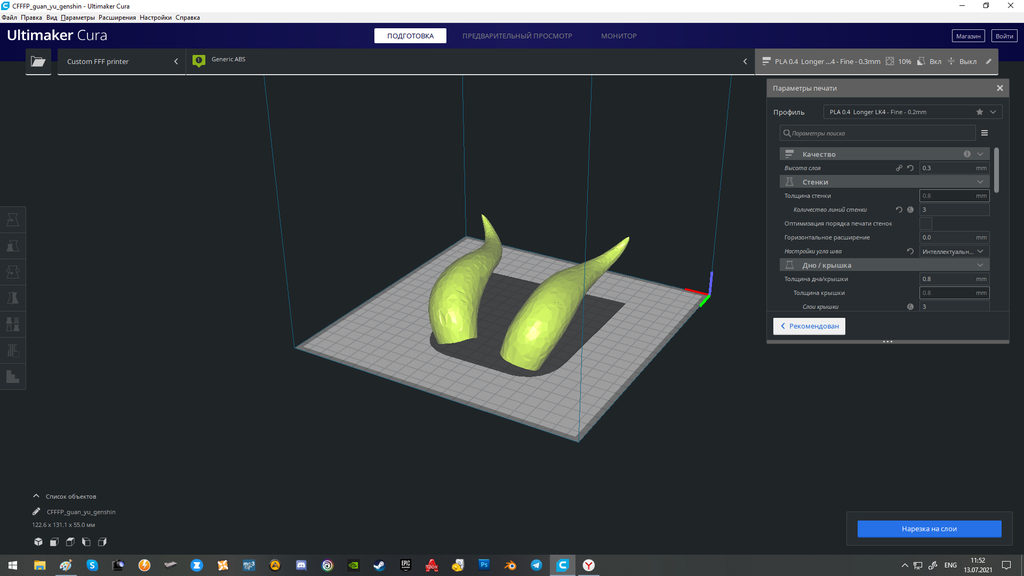Toggle wall print order optimization checkbox
This screenshot has height=576, width=1024.
click(x=926, y=223)
